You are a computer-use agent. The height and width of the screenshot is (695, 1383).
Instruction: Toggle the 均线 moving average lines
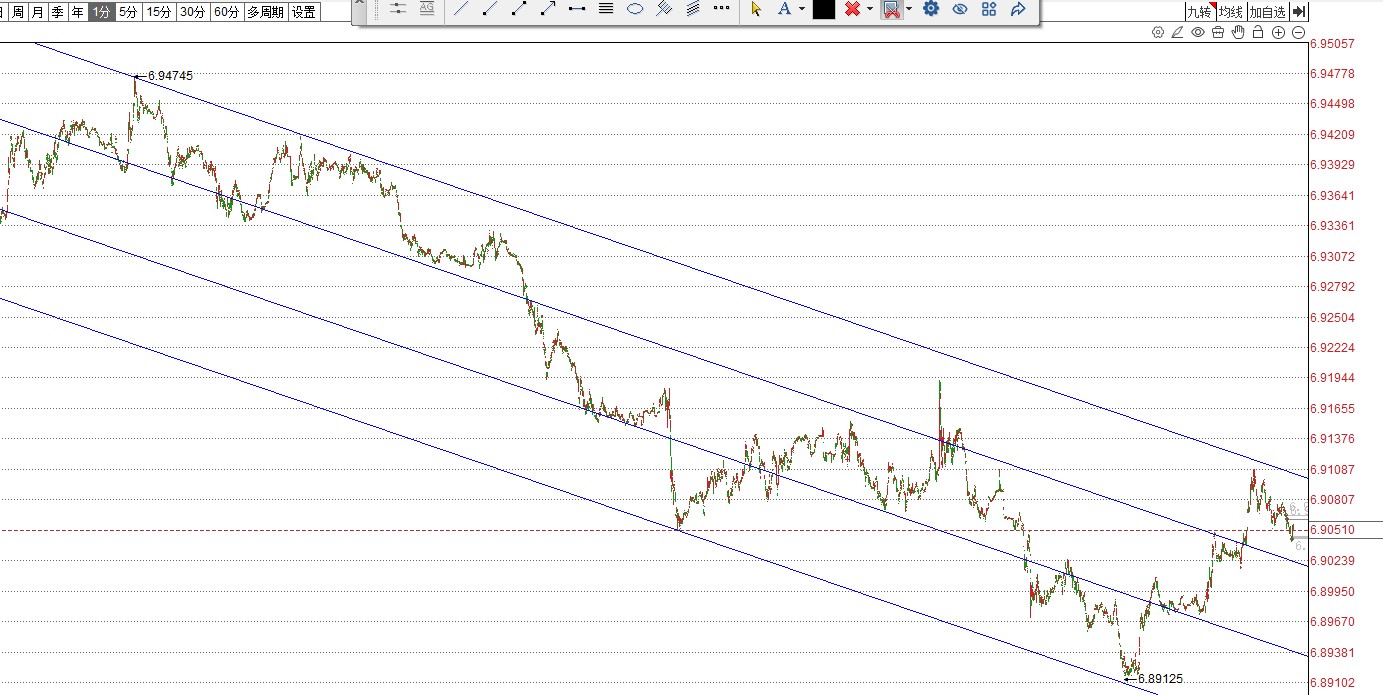click(1231, 12)
